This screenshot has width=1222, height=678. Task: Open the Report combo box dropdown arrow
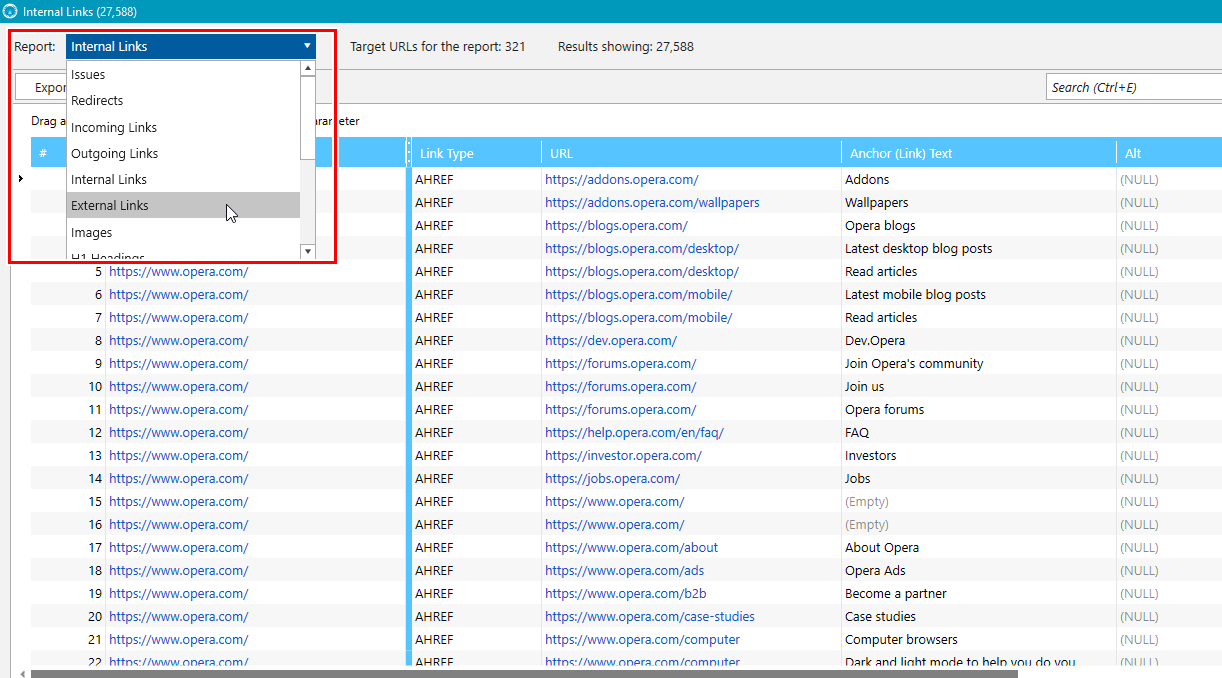307,46
